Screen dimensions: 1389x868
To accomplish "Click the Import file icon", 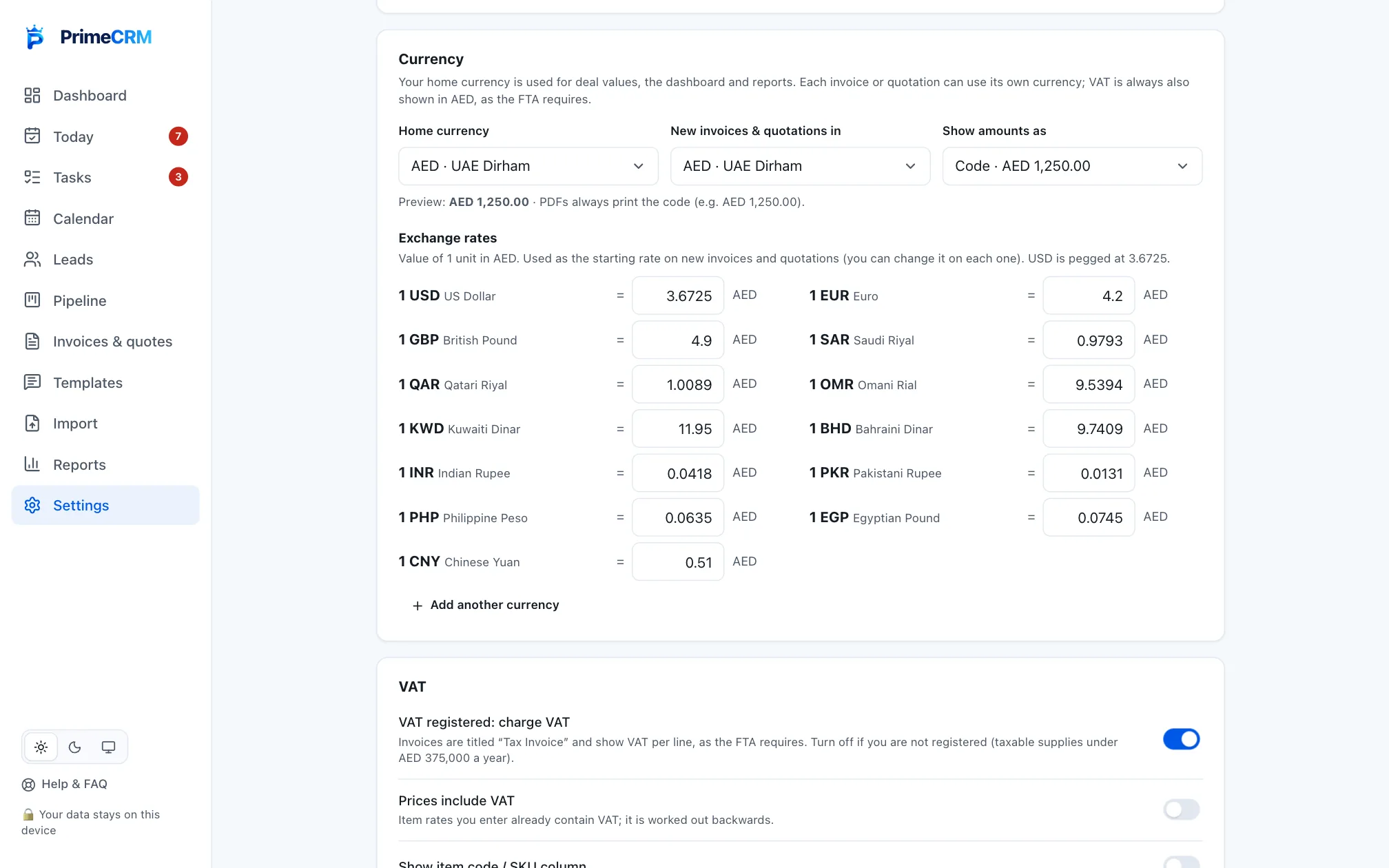I will pos(32,423).
